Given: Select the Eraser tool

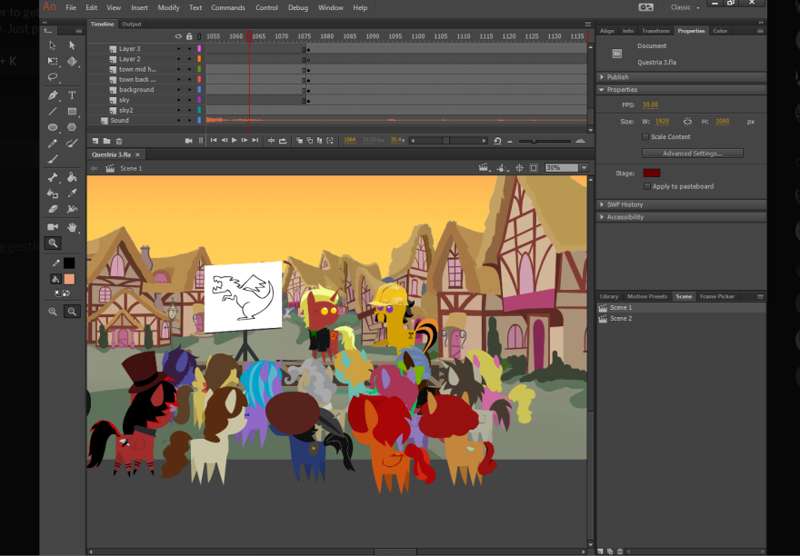Looking at the screenshot, I should [x=53, y=209].
